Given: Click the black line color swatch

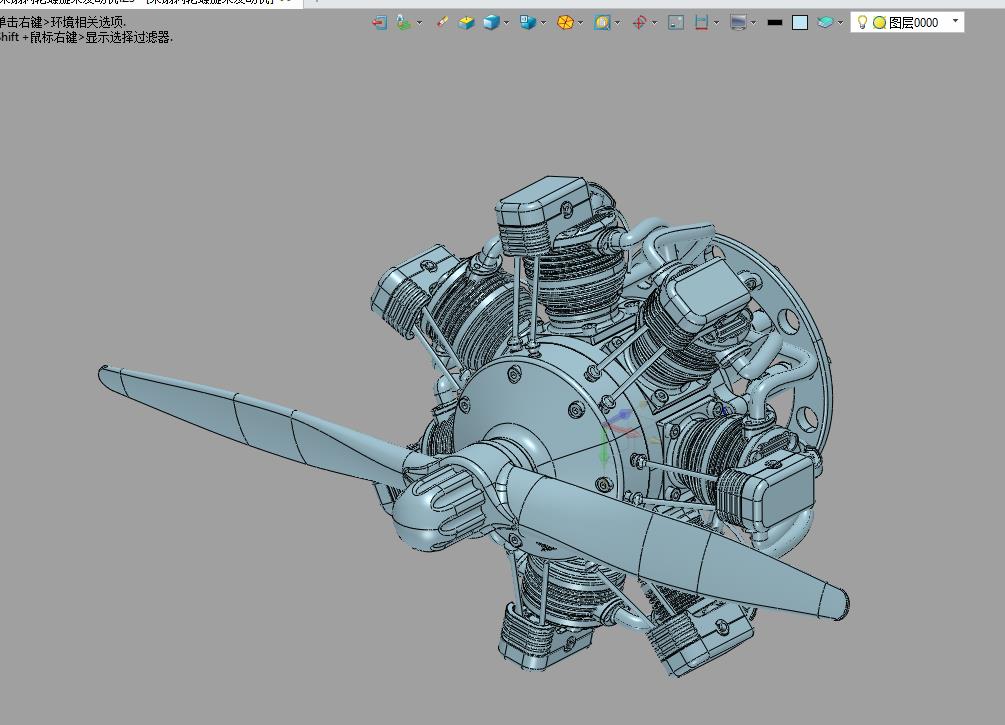Looking at the screenshot, I should point(775,23).
